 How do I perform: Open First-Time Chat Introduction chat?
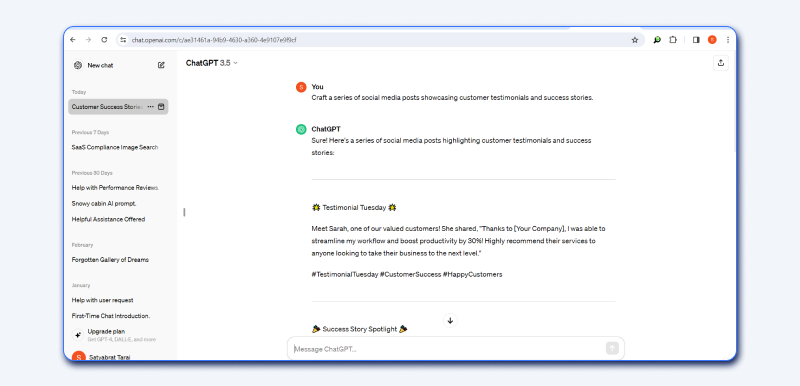pyautogui.click(x=111, y=316)
